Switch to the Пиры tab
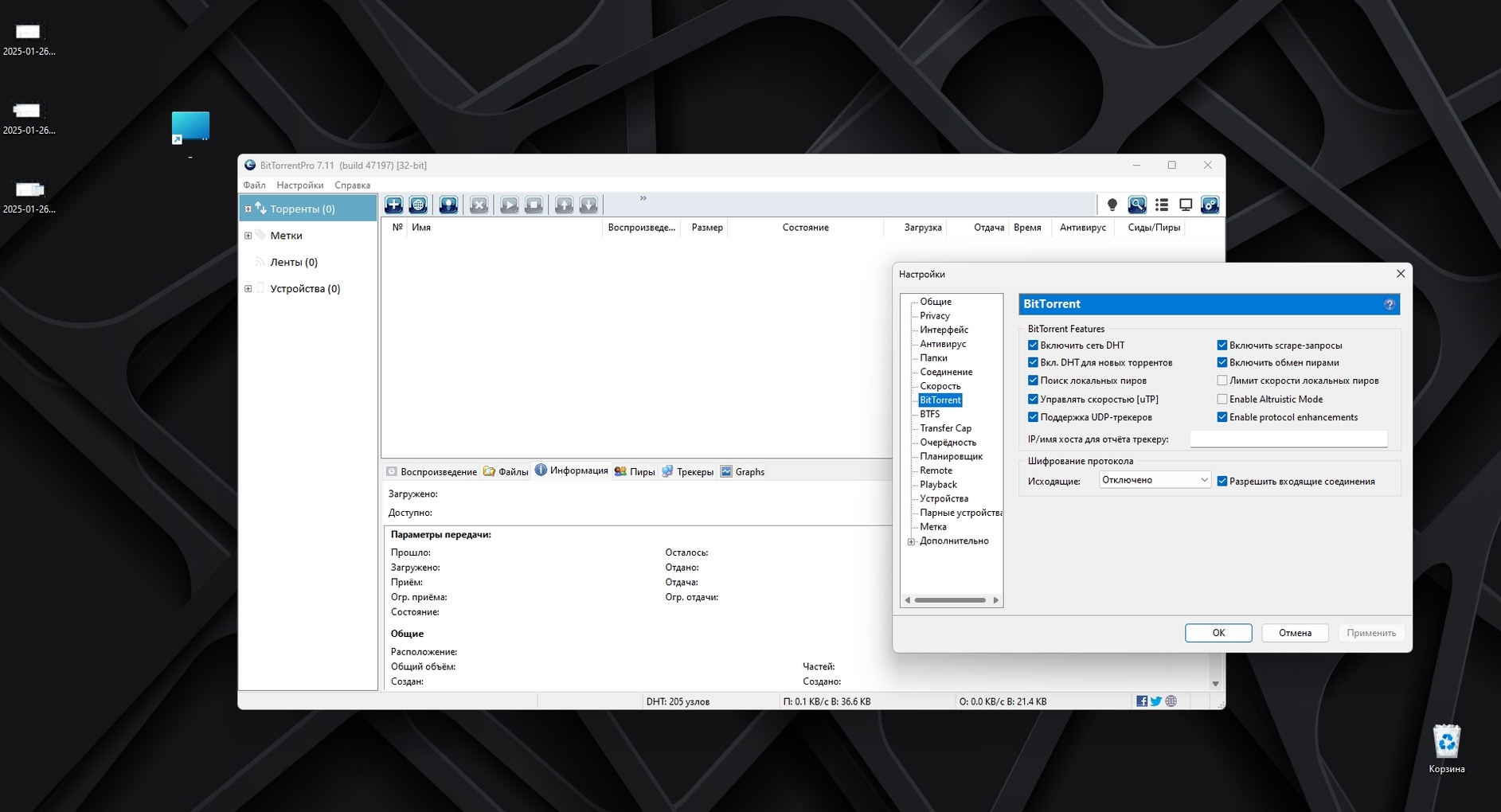The image size is (1501, 812). pos(635,472)
